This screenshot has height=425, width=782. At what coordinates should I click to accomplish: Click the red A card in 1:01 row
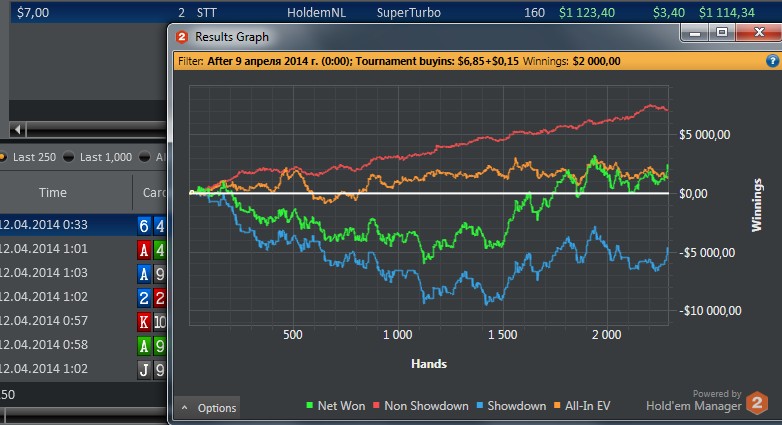(x=144, y=250)
